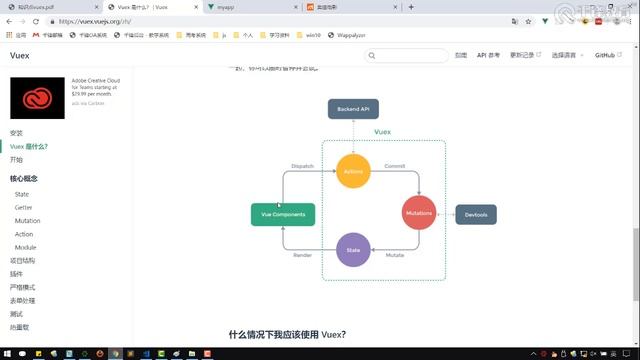640x360 pixels.
Task: Open the Wappalyzer bookmark
Action: [x=347, y=35]
